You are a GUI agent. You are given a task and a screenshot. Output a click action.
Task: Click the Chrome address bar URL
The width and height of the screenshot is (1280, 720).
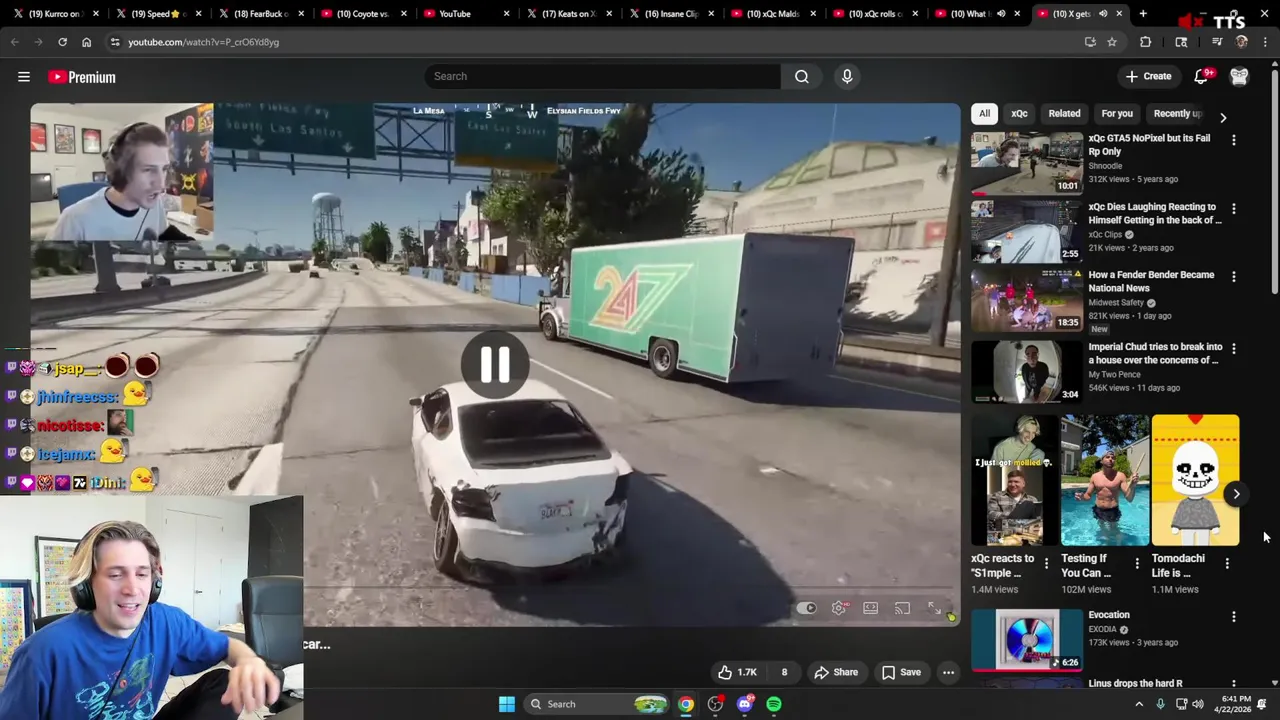203,42
